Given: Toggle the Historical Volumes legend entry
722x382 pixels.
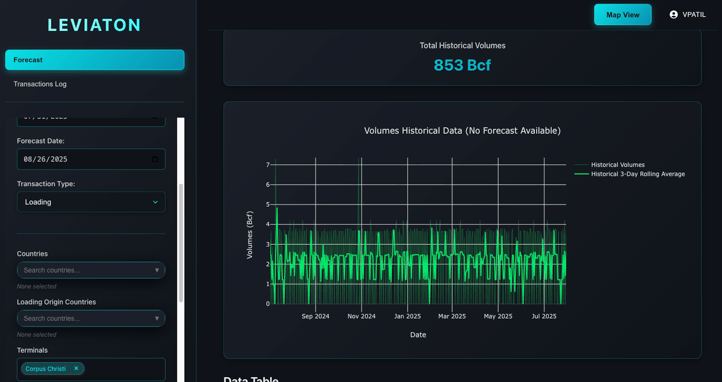Looking at the screenshot, I should coord(617,165).
